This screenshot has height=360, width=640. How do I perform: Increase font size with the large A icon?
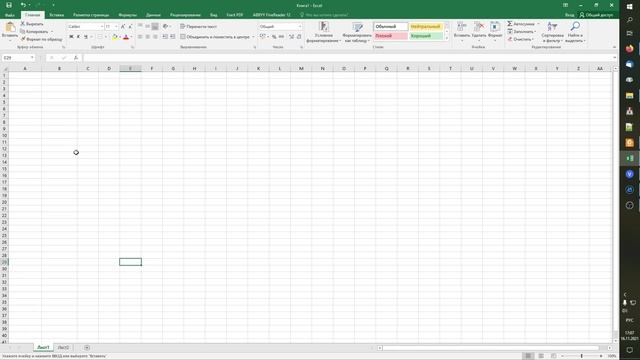pyautogui.click(x=123, y=27)
